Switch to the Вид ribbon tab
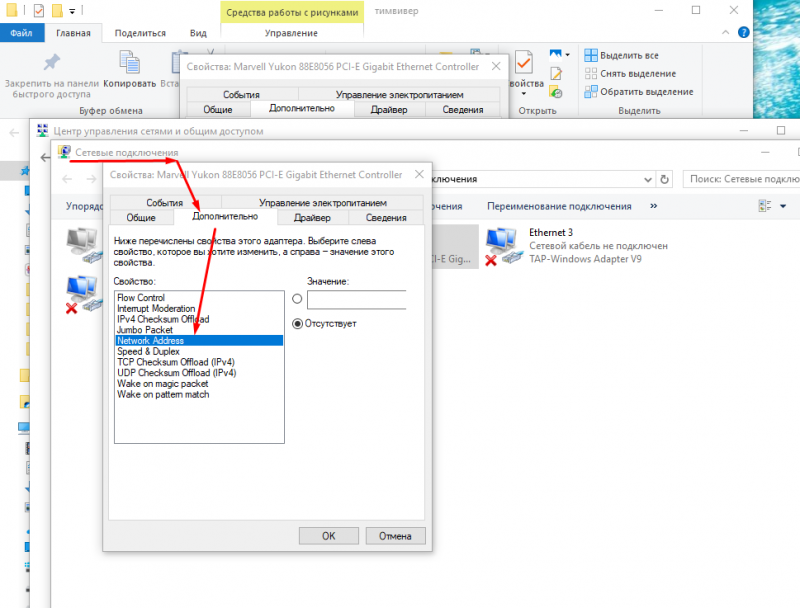 click(198, 32)
